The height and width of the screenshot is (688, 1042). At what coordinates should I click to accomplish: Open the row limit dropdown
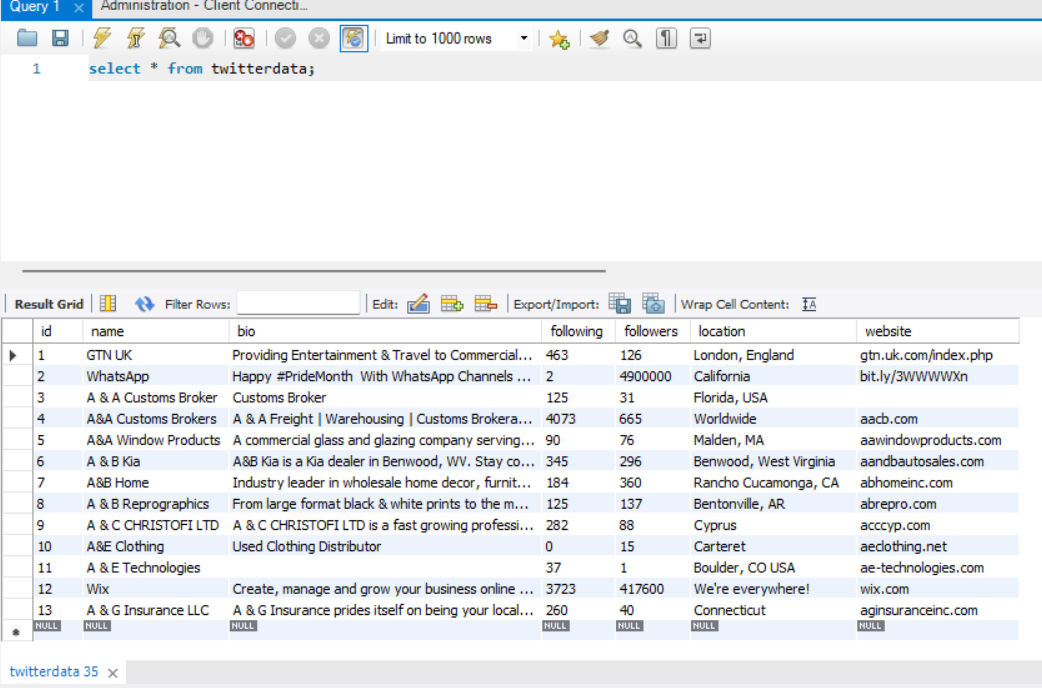click(525, 38)
